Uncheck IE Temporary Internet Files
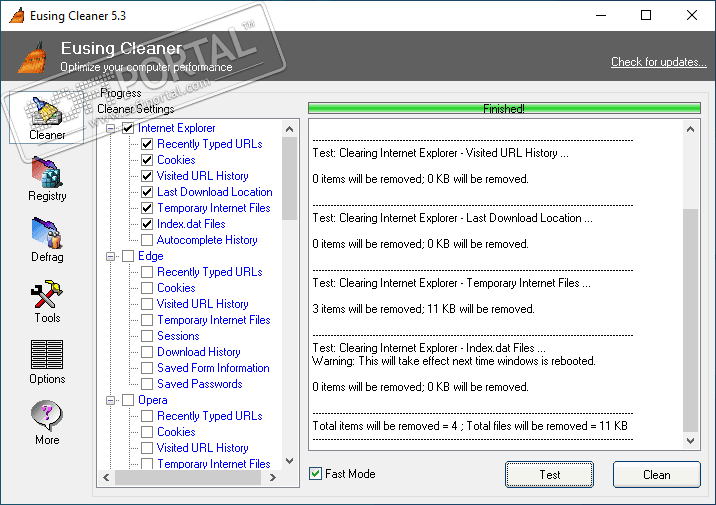Image resolution: width=716 pixels, height=505 pixels. [x=147, y=208]
